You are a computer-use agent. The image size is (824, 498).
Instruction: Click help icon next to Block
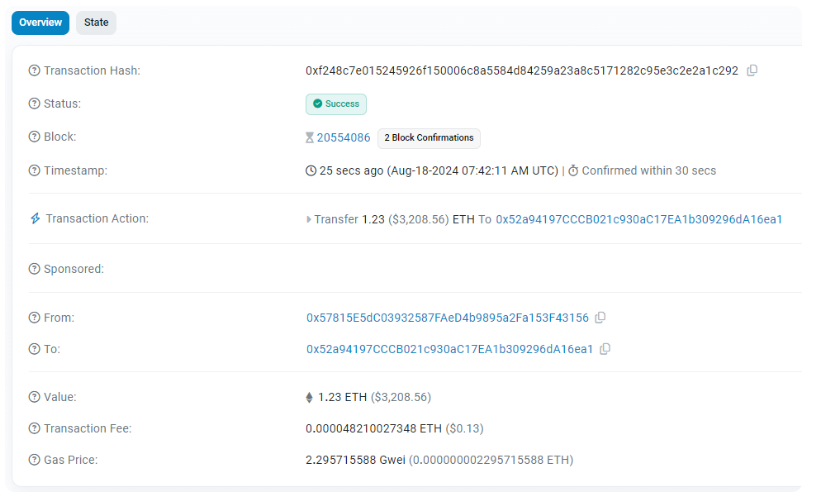[x=35, y=137]
